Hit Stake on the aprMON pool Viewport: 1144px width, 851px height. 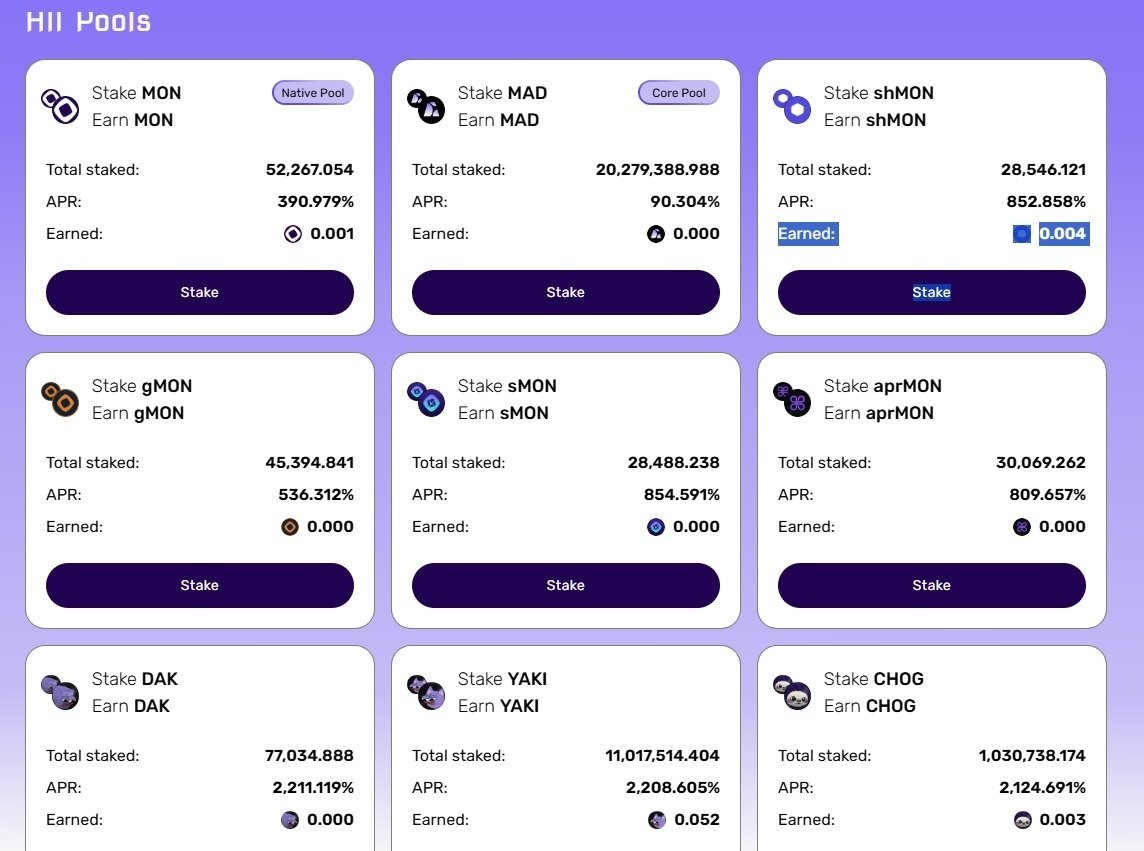coord(931,586)
